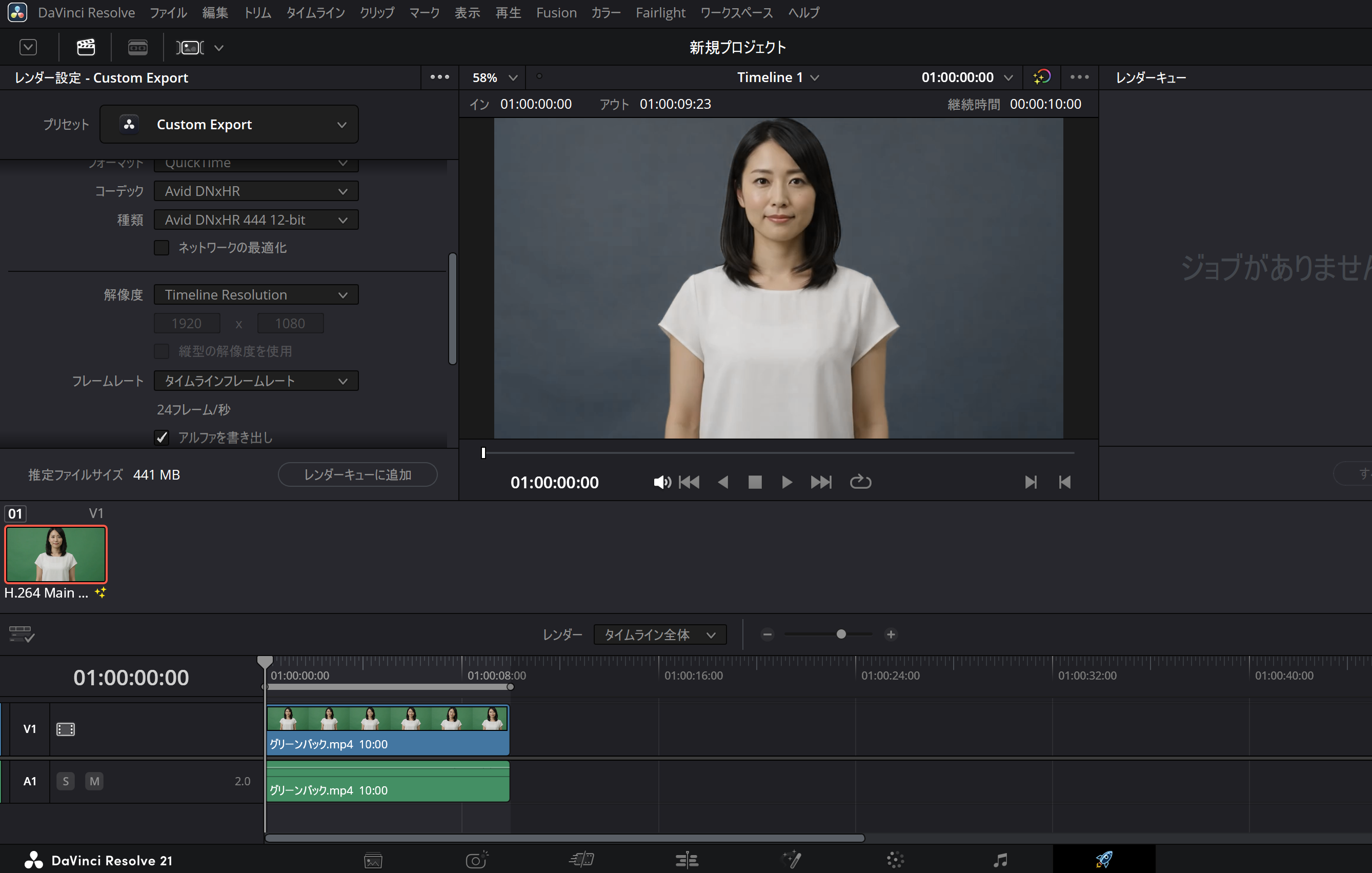The image size is (1372, 873).
Task: Switch to the Color page icon
Action: point(895,860)
